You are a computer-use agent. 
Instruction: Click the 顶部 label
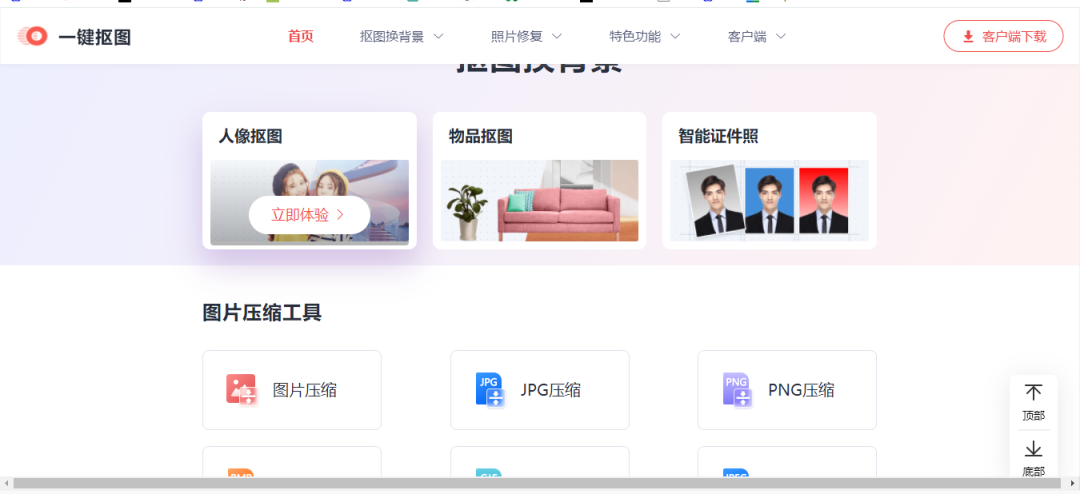[x=1033, y=415]
